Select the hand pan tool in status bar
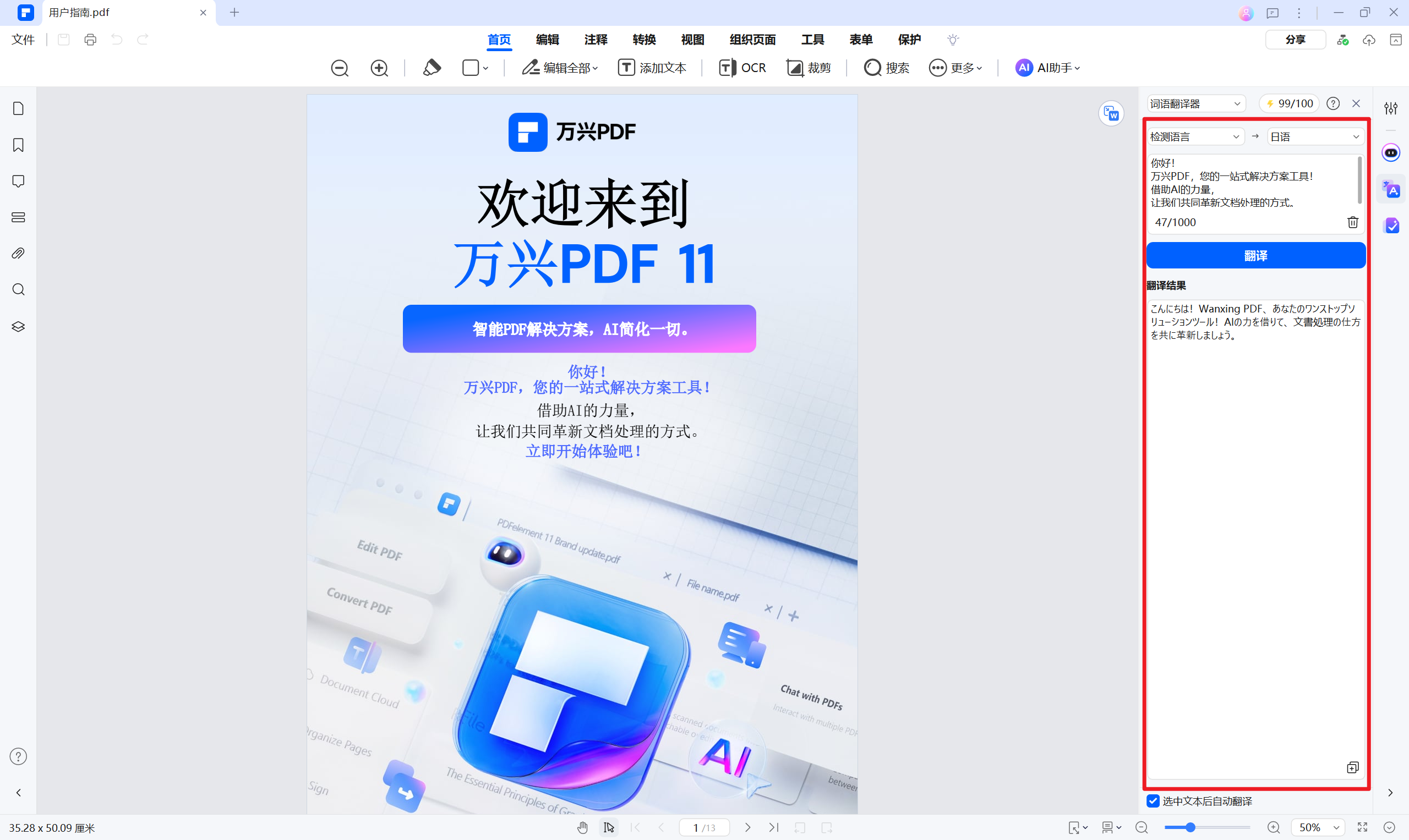This screenshot has width=1409, height=840. pos(582,827)
